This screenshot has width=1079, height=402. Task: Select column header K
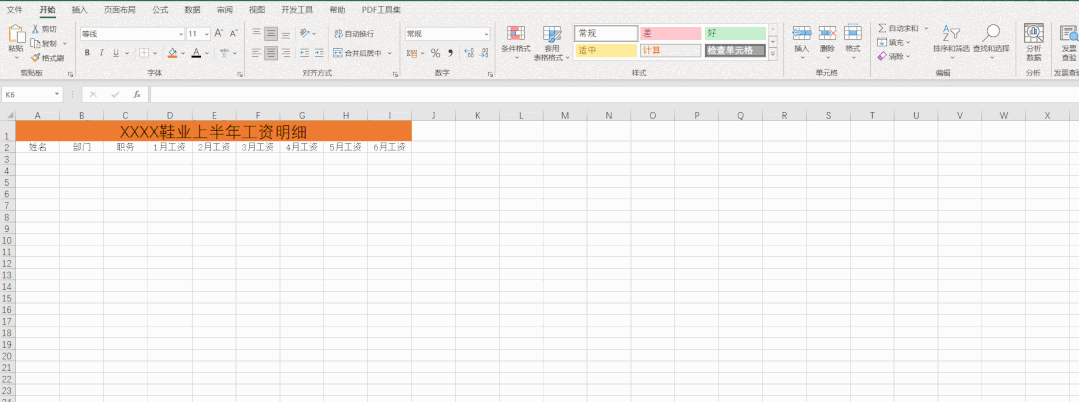click(477, 115)
